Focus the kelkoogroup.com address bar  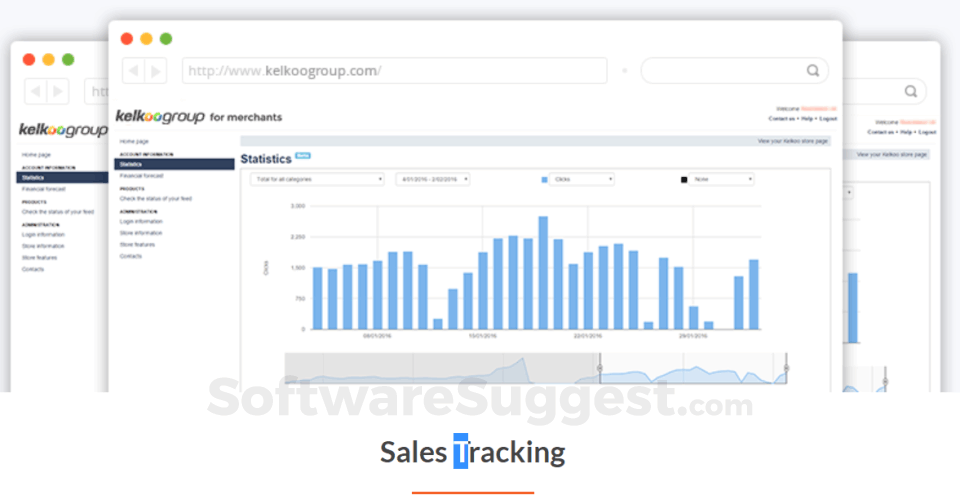click(x=394, y=71)
